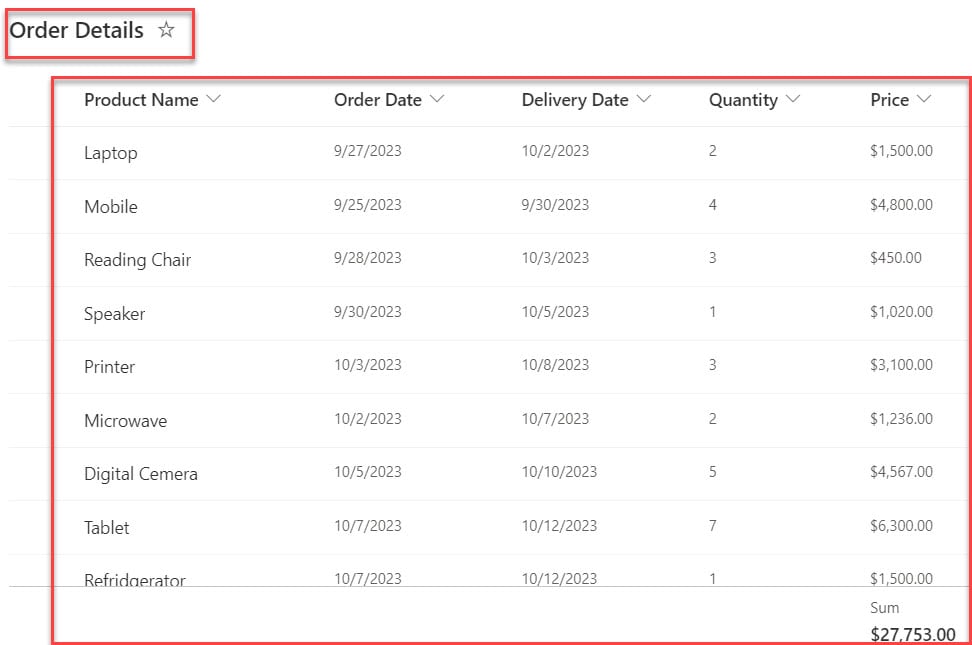972x645 pixels.
Task: Open the Microwave item
Action: pyautogui.click(x=126, y=420)
